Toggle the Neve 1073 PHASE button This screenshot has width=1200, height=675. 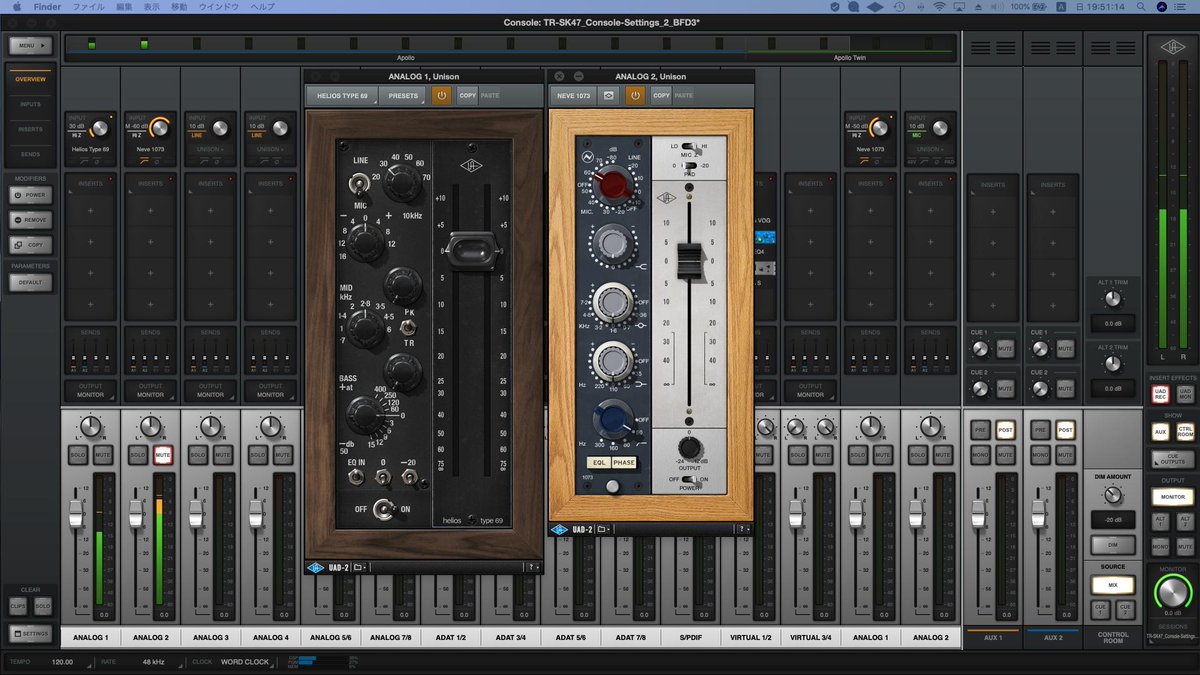624,463
